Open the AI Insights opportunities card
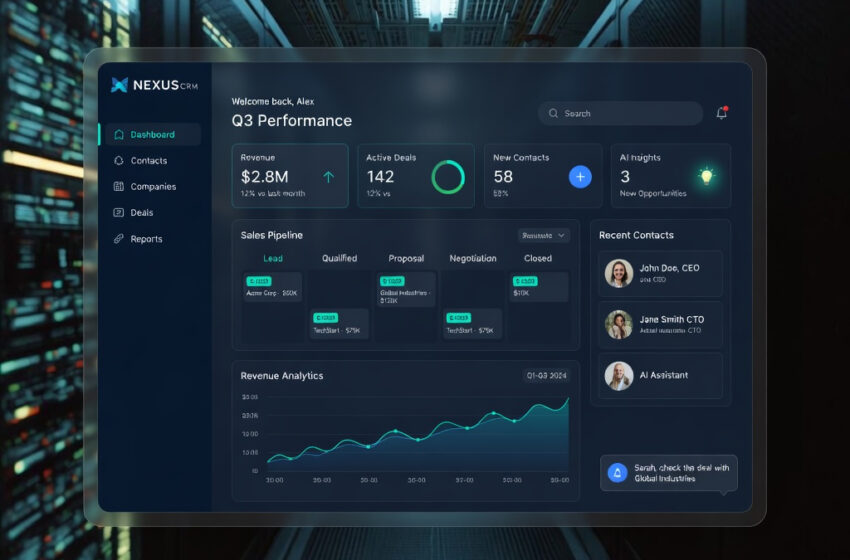Viewport: 850px width, 560px height. (x=671, y=176)
